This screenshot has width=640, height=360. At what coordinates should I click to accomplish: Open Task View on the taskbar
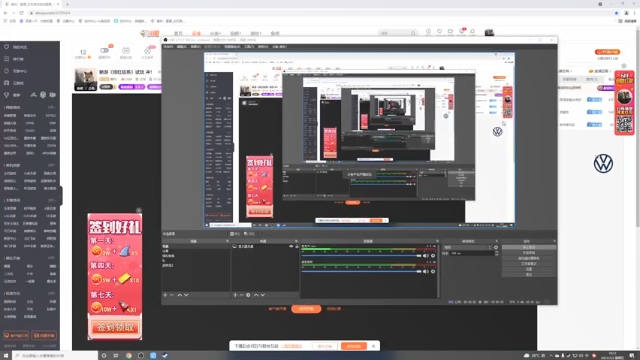[x=116, y=356]
